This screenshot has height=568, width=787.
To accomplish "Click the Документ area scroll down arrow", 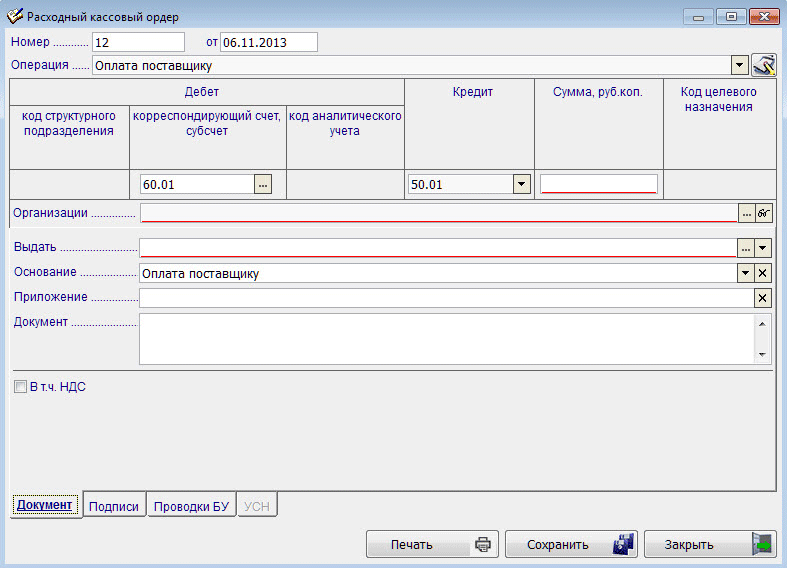I will tap(762, 355).
